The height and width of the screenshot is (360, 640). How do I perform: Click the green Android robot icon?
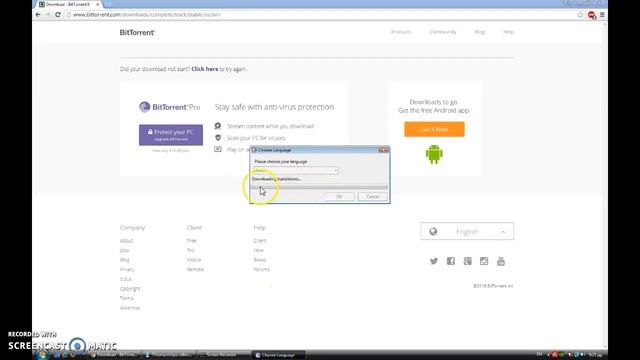coord(434,154)
